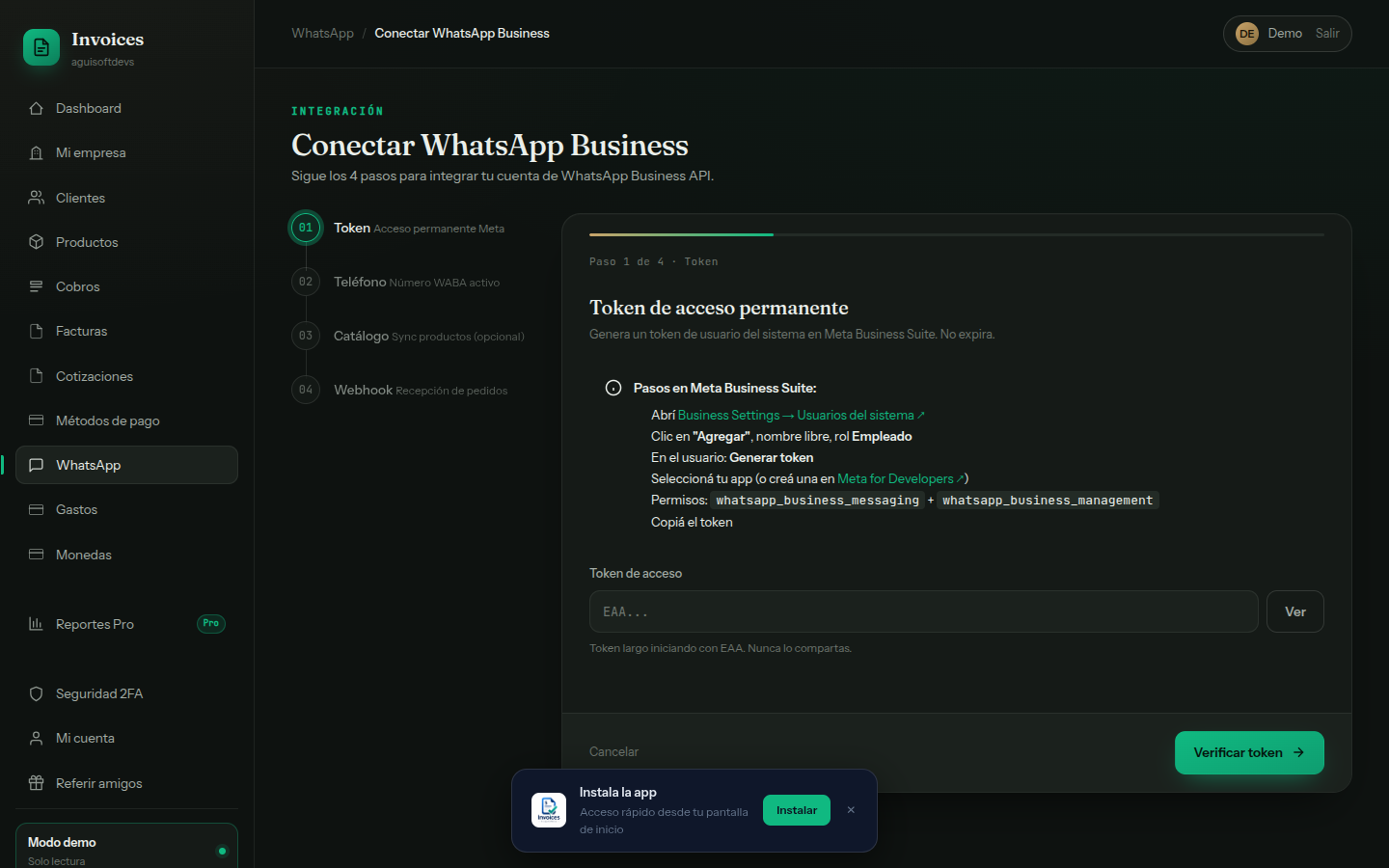This screenshot has width=1389, height=868.
Task: Select the WhatsApp sidebar item
Action: coord(126,465)
